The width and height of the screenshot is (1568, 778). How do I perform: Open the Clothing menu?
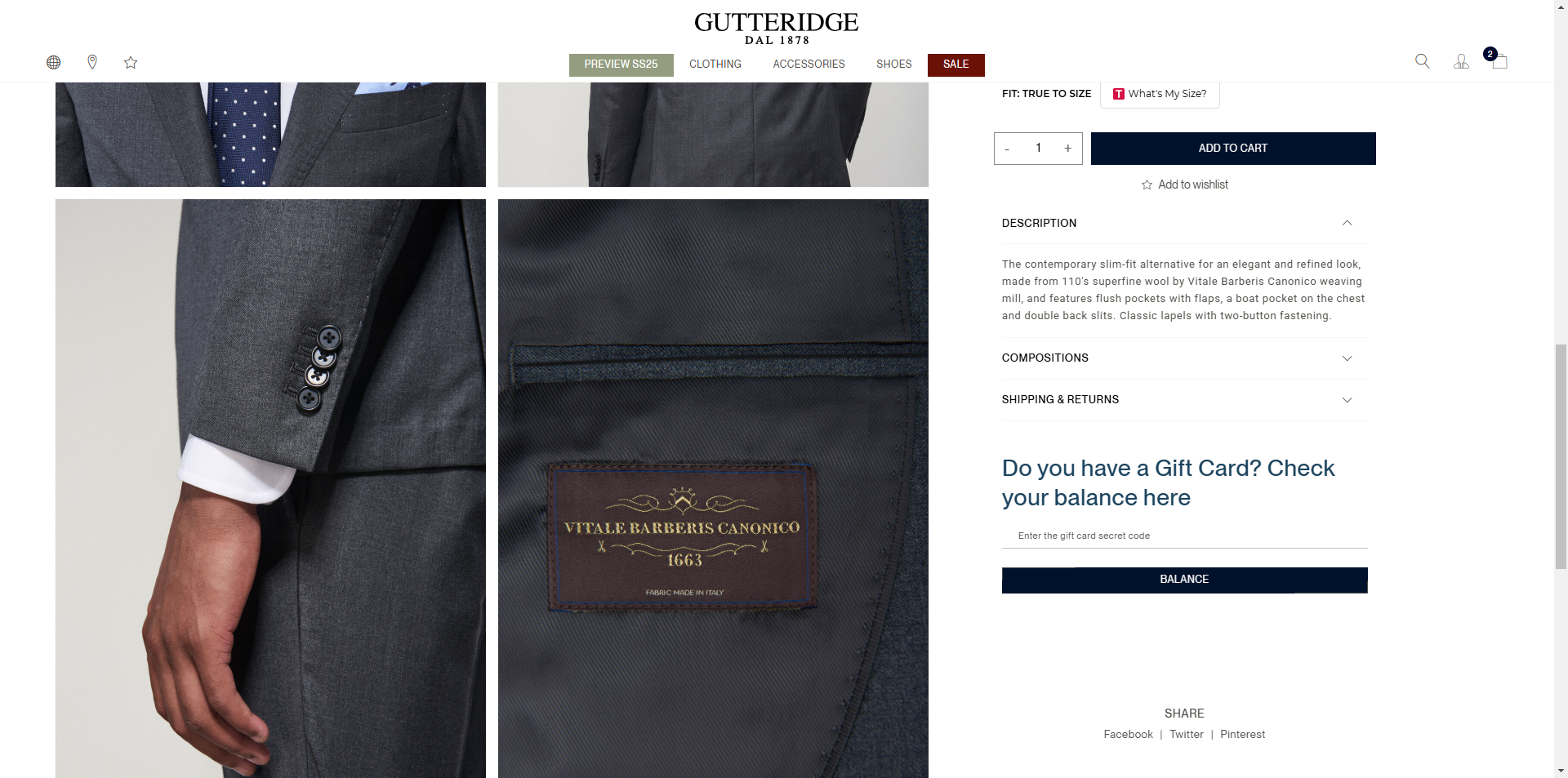coord(715,64)
